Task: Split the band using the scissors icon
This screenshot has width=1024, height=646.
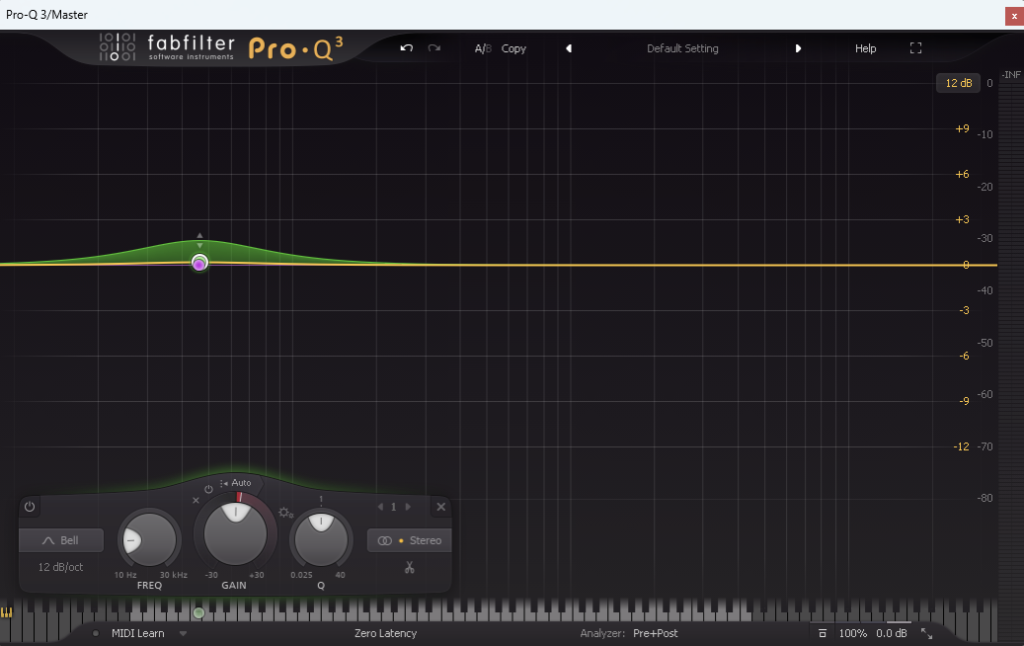Action: pos(409,567)
